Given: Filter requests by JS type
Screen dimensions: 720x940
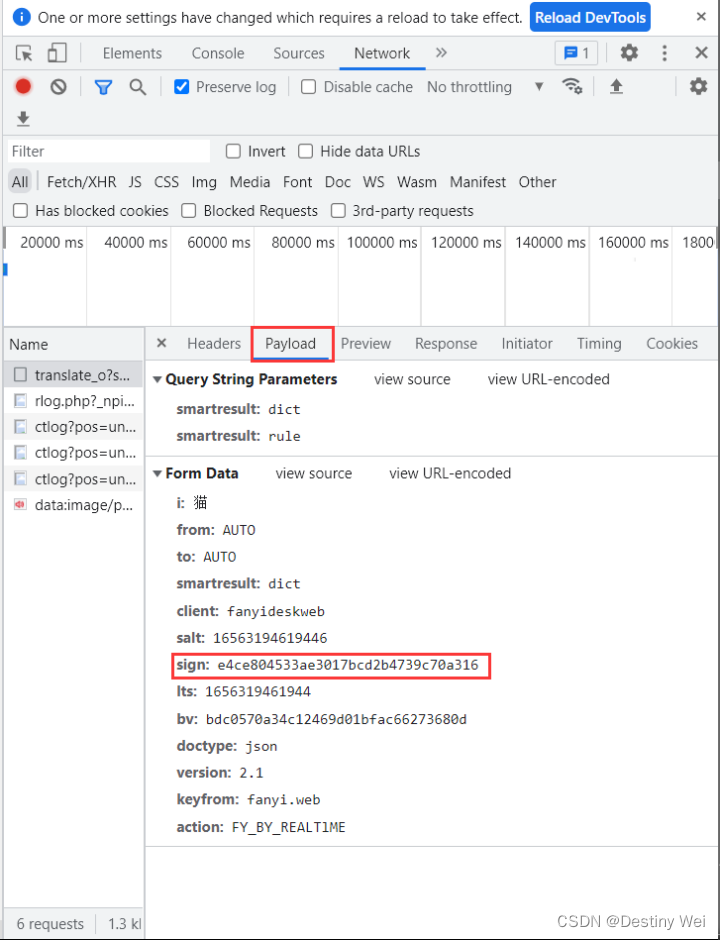Looking at the screenshot, I should (135, 182).
